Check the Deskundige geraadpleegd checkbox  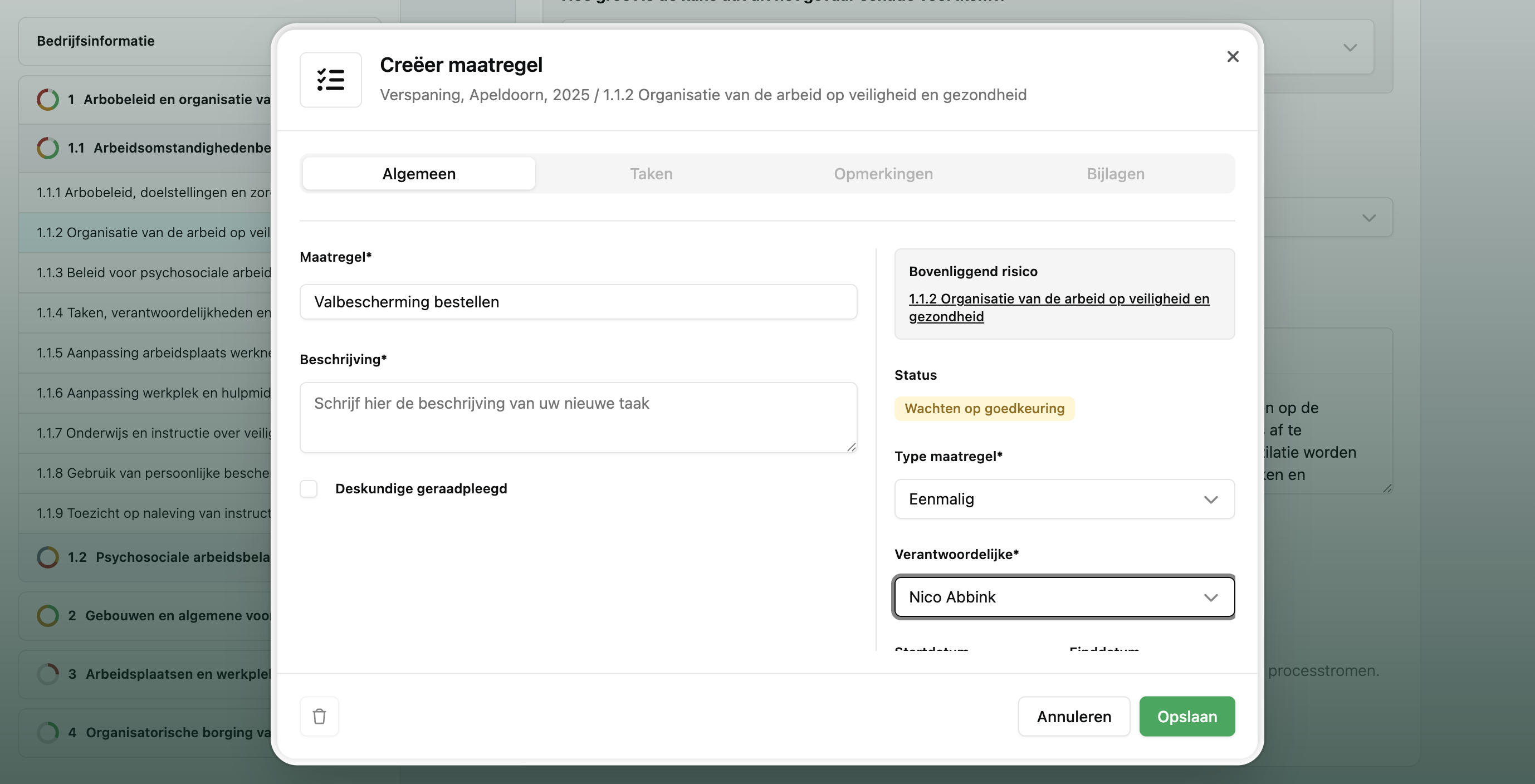[309, 489]
